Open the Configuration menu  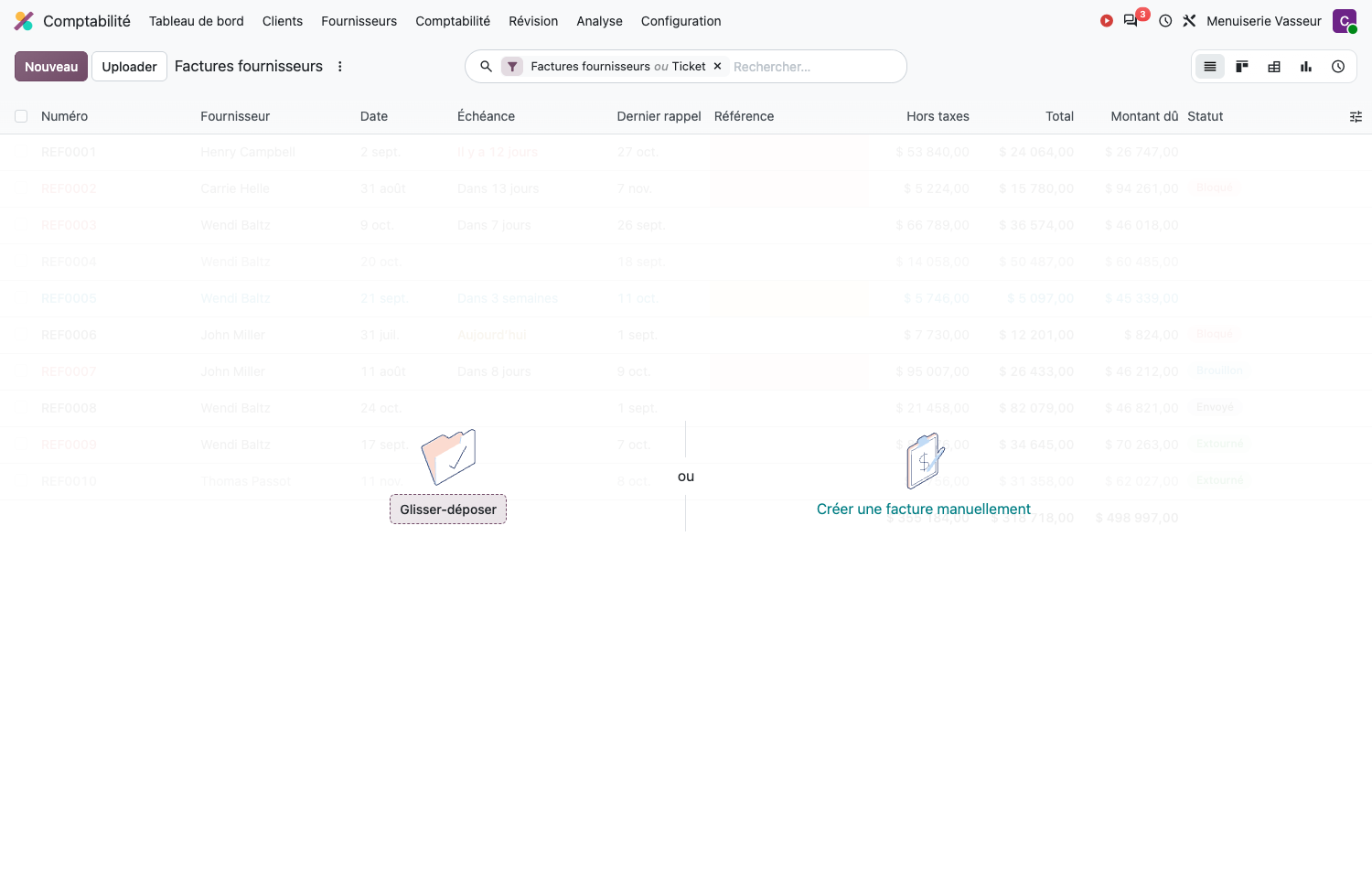coord(681,21)
